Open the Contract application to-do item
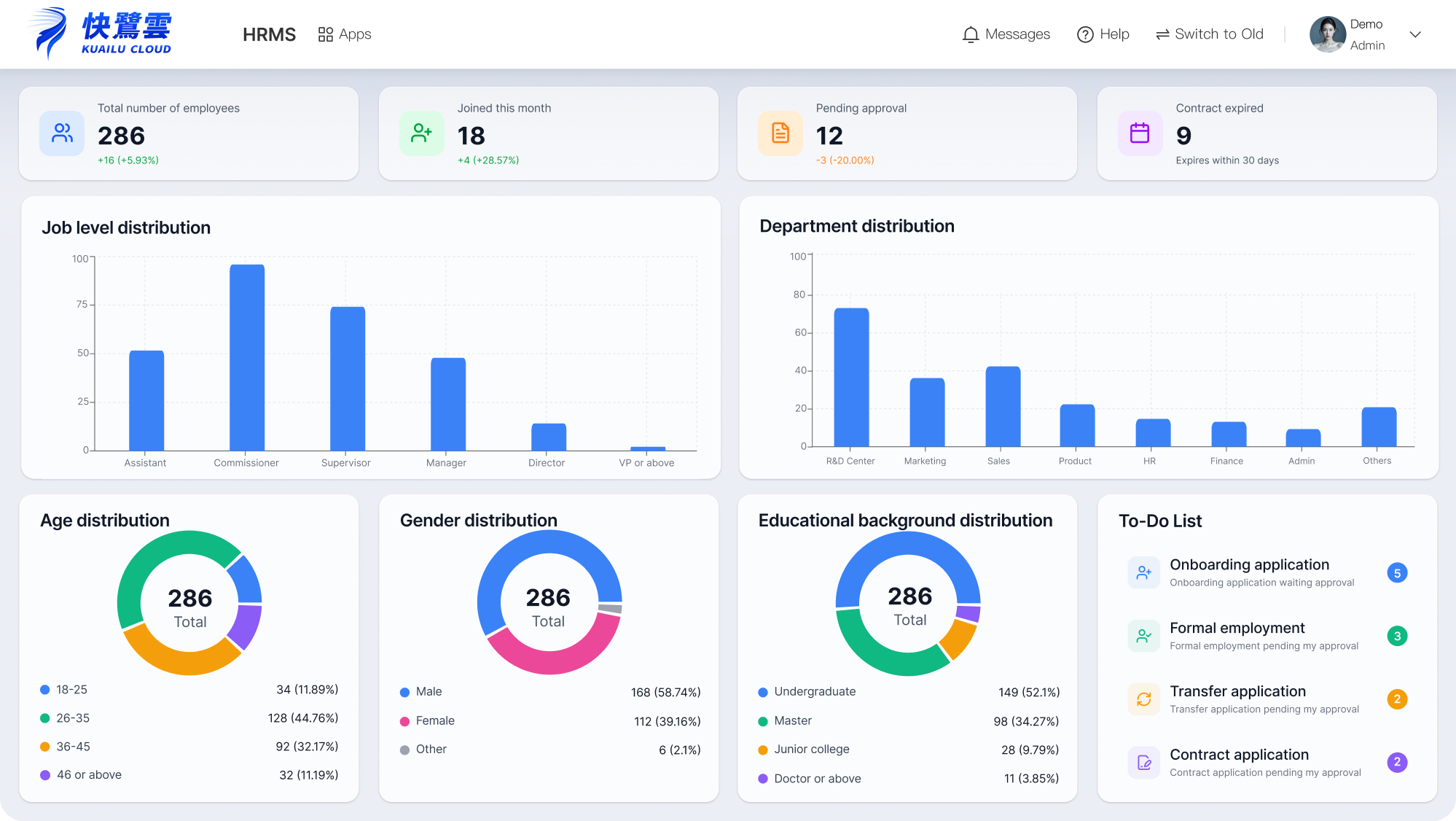 pyautogui.click(x=1267, y=763)
